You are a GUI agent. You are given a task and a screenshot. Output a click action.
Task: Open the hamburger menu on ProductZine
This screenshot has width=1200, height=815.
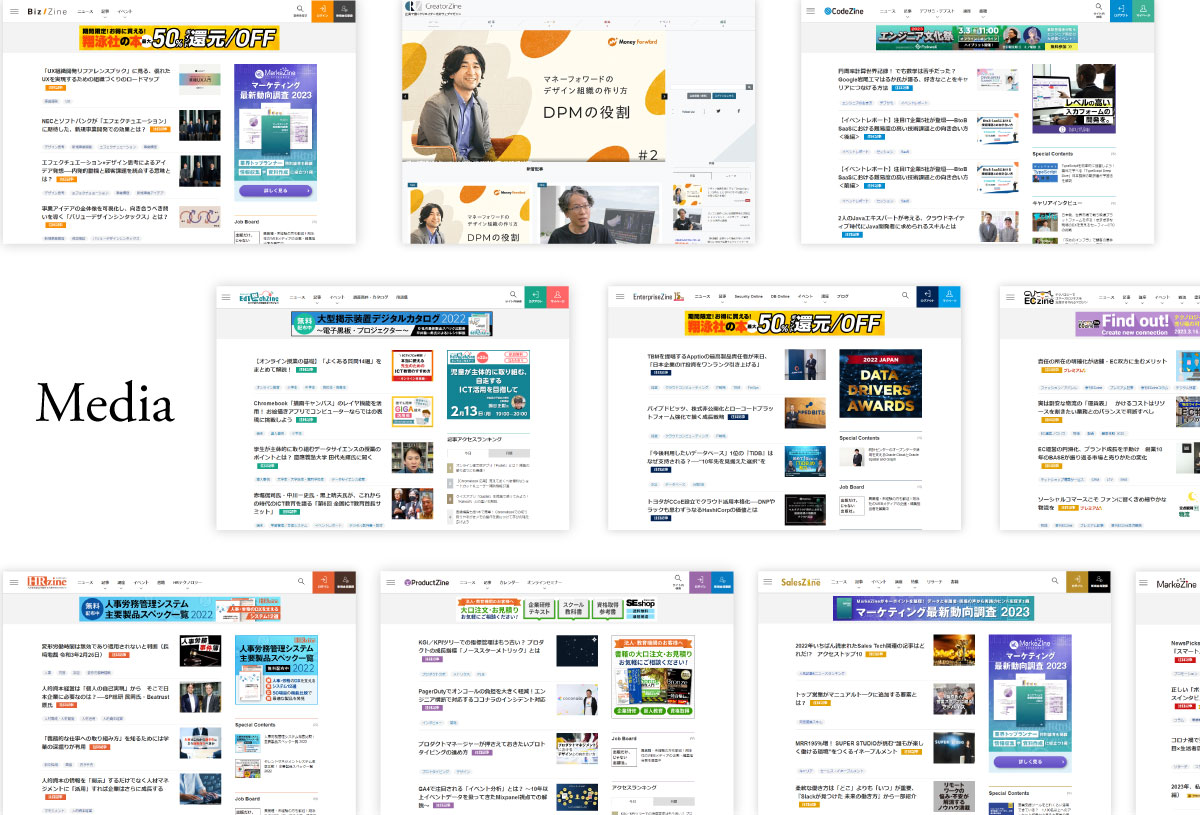tap(391, 583)
